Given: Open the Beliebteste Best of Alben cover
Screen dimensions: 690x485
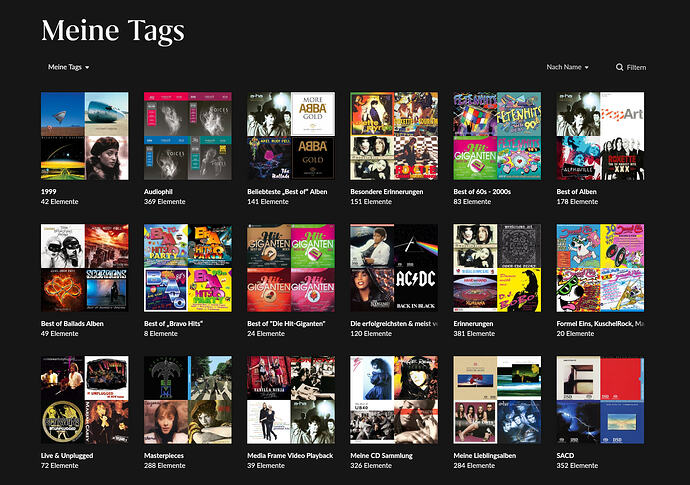Looking at the screenshot, I should (291, 136).
